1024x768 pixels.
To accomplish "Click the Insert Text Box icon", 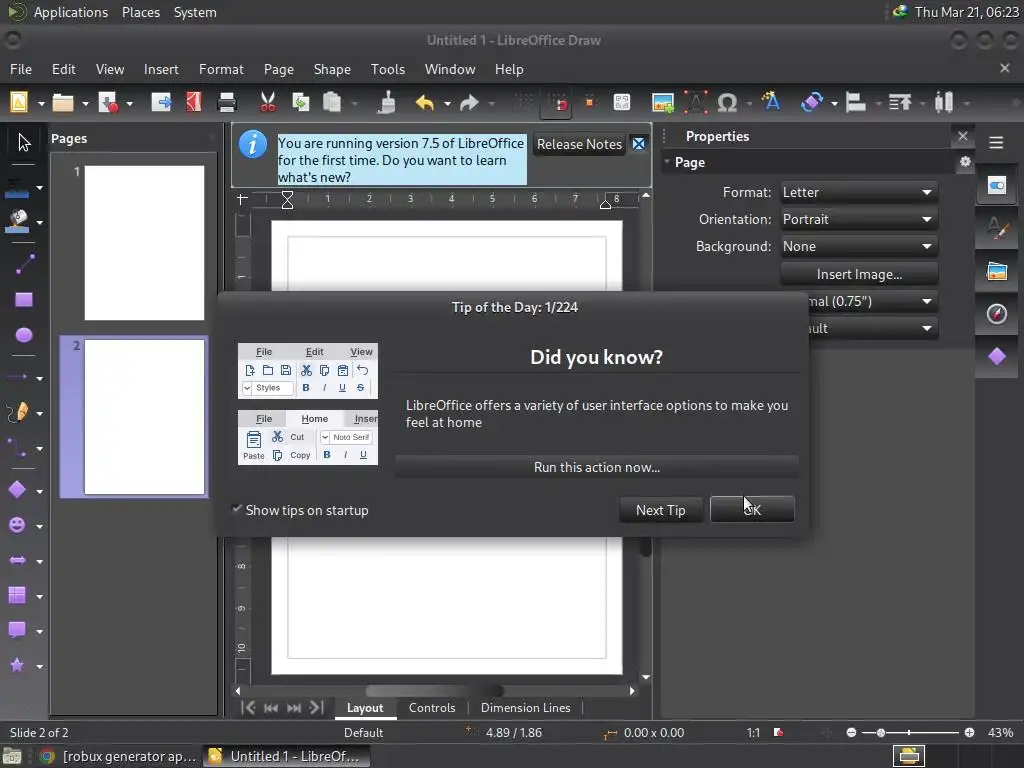I will click(696, 103).
